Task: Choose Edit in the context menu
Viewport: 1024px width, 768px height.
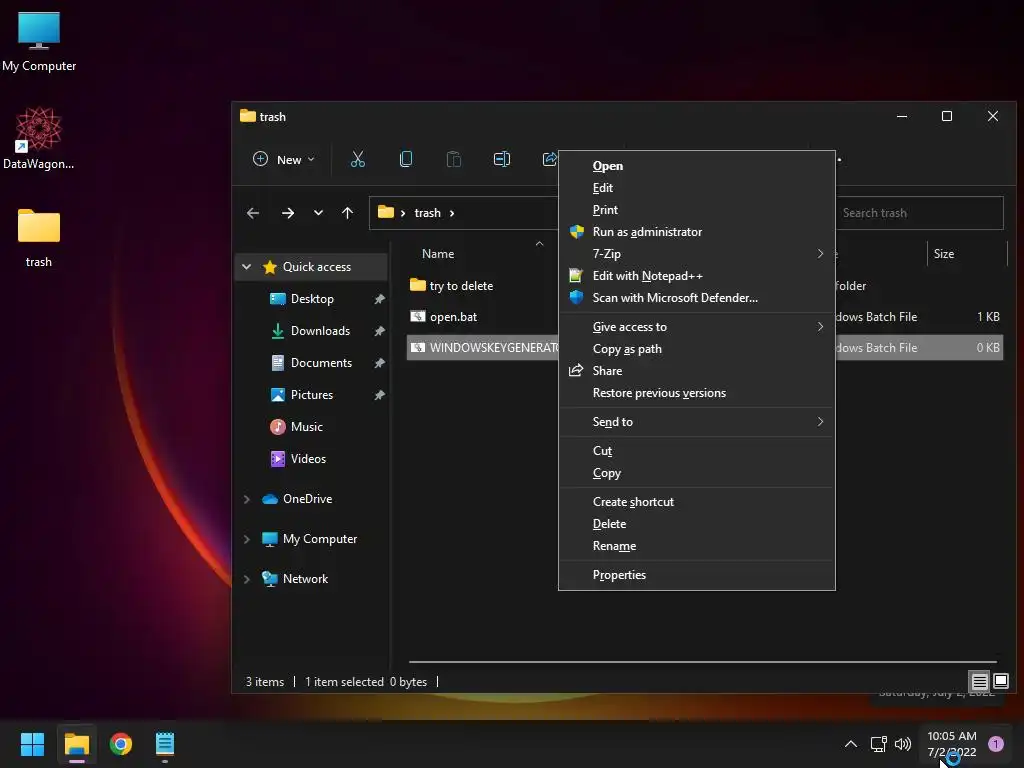Action: (697, 188)
